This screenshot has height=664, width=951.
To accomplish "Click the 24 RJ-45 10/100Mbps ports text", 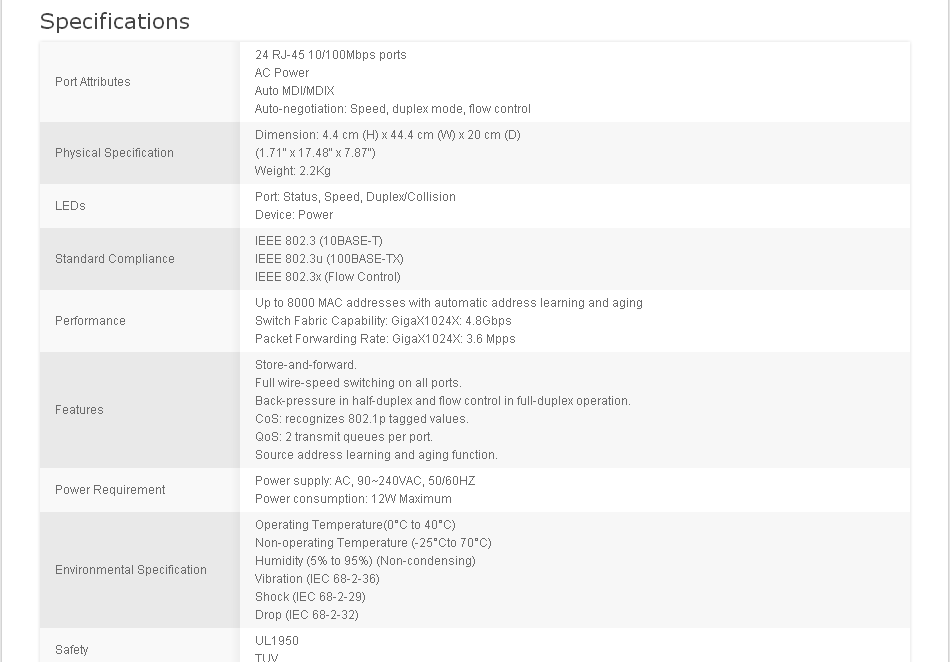I will 330,55.
